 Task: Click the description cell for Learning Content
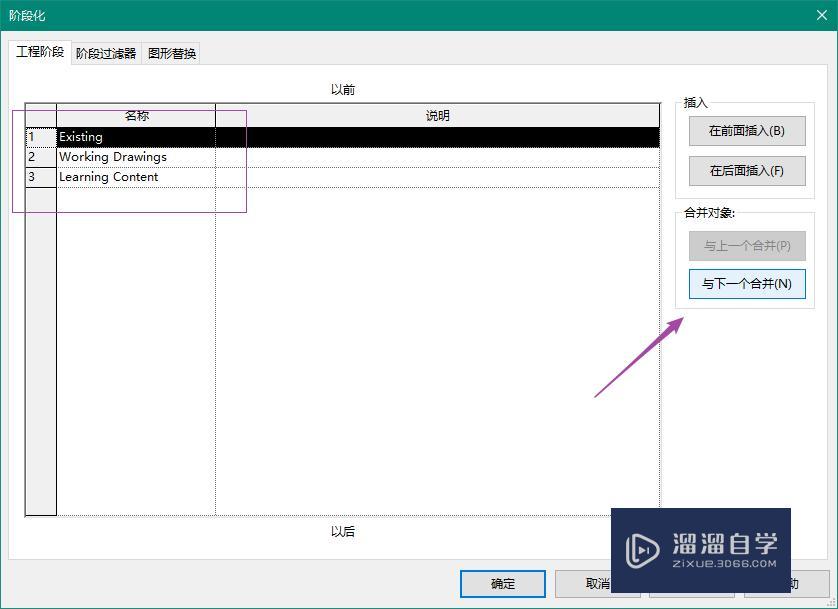[x=438, y=177]
